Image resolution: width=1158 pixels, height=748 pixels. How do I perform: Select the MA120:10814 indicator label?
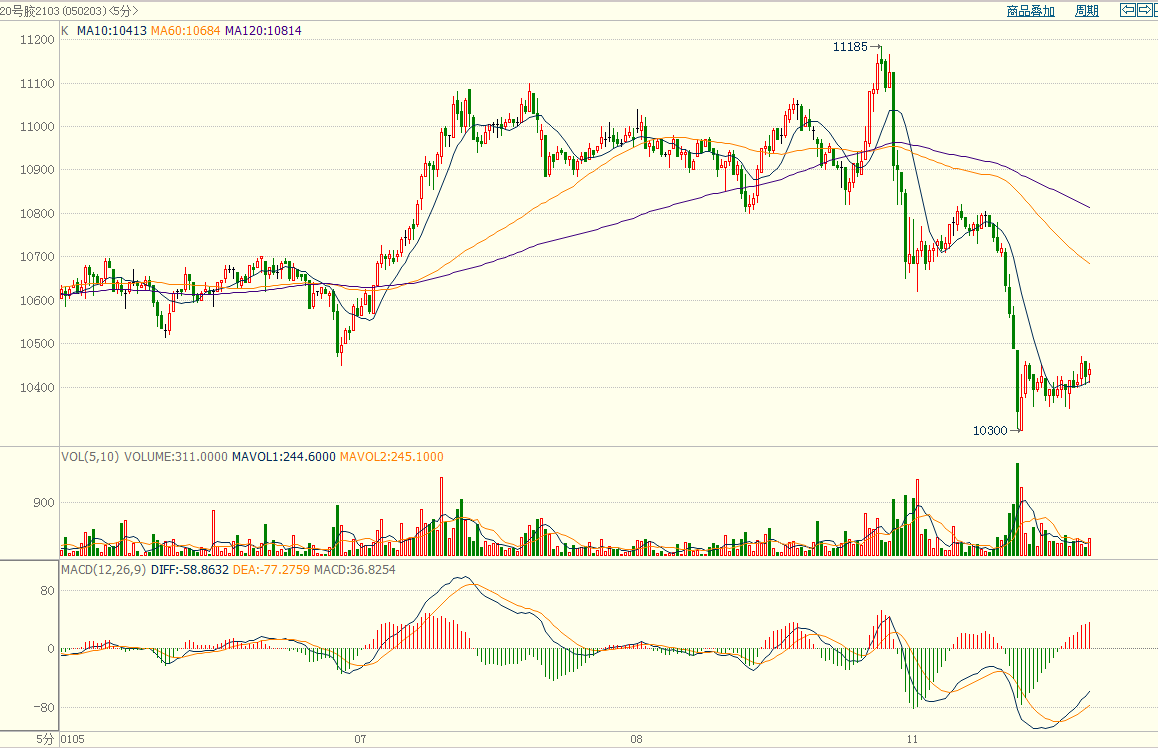[263, 31]
